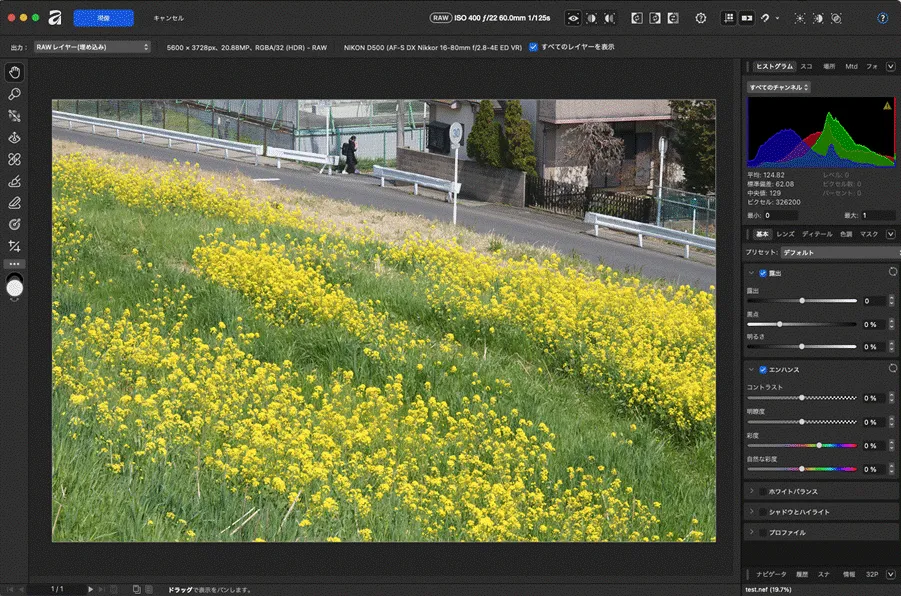The height and width of the screenshot is (596, 901).
Task: Select the Zoom tool in the left toolbar
Action: (x=14, y=94)
